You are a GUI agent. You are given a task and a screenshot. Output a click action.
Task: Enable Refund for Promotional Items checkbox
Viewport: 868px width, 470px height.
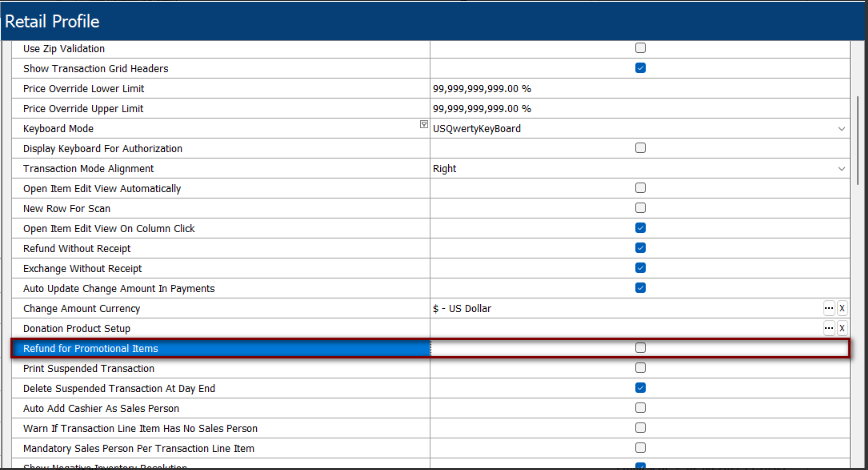[x=640, y=348]
